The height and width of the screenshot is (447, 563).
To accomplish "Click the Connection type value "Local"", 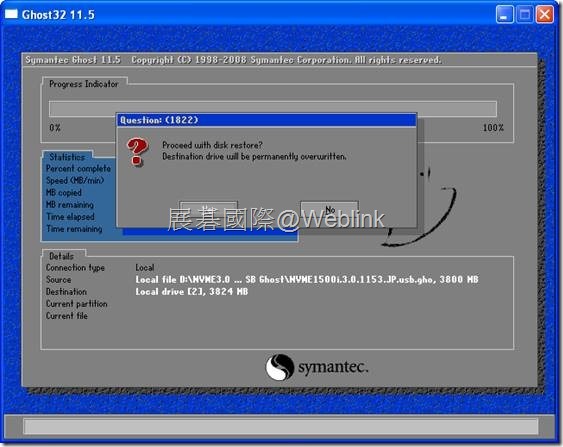I will (145, 267).
